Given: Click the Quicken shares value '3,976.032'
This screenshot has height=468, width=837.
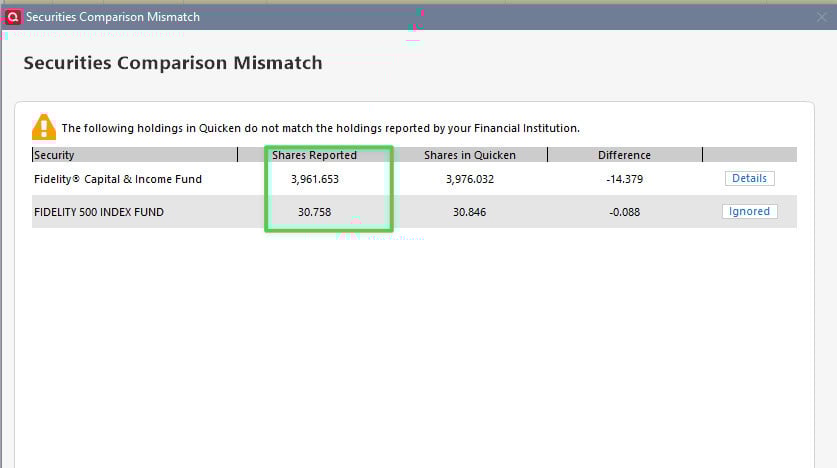Looking at the screenshot, I should coord(470,179).
